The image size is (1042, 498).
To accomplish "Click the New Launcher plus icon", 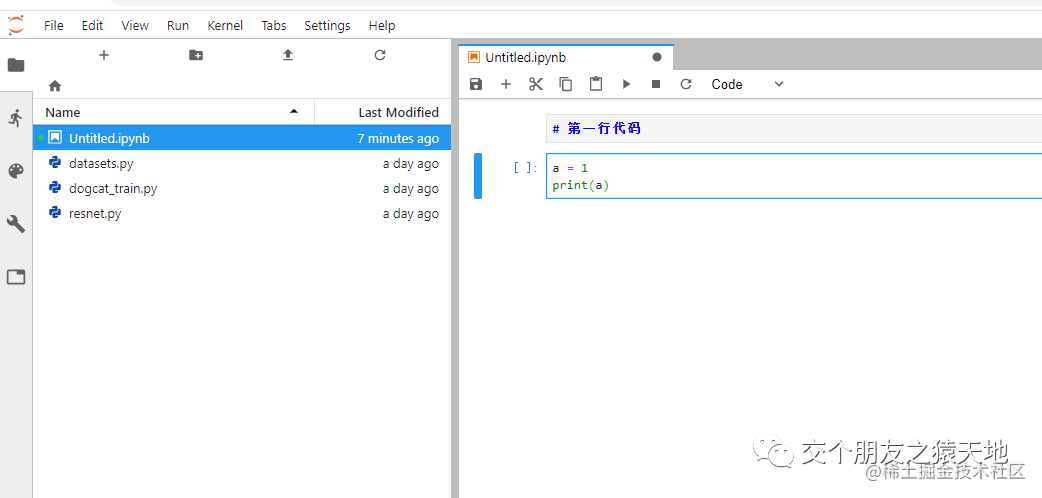I will click(104, 55).
